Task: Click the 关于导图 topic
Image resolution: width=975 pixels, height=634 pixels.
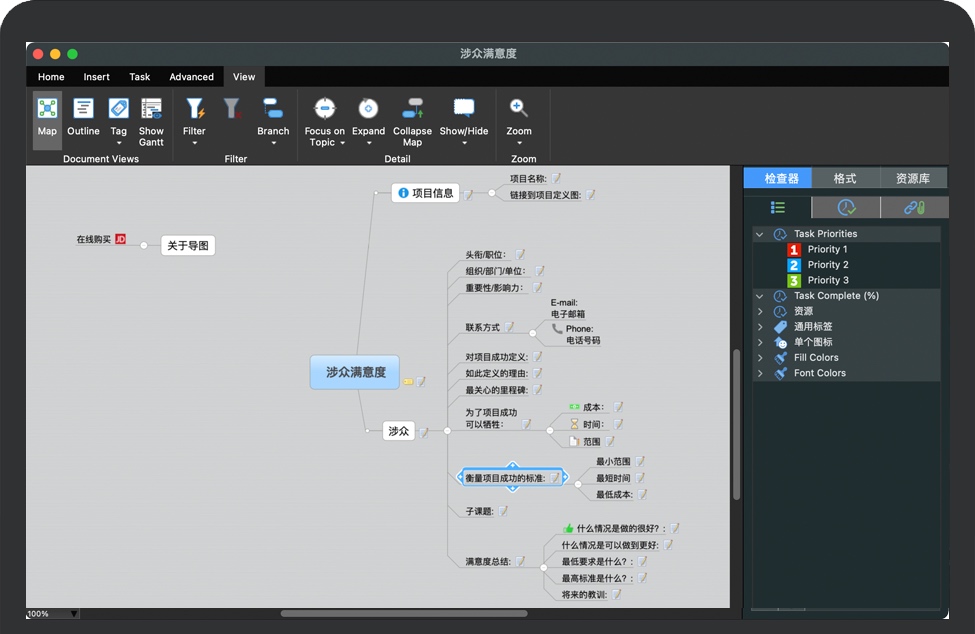Action: 188,245
